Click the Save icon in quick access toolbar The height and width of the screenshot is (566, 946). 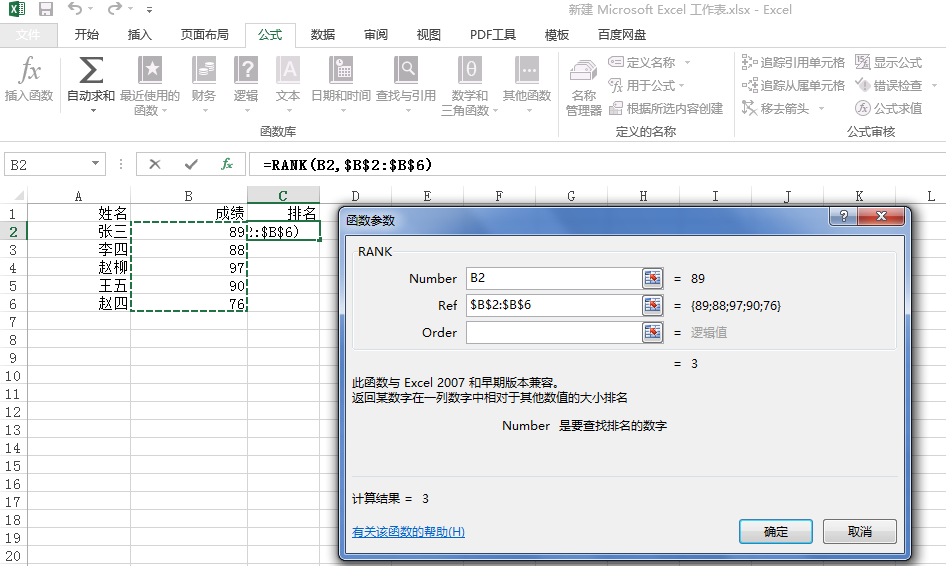46,9
